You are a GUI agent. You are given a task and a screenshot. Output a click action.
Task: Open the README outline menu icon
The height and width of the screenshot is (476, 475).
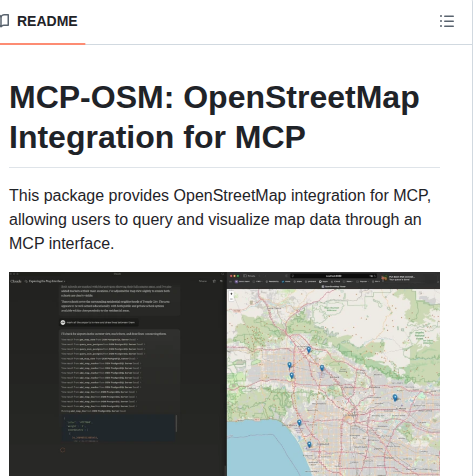pos(447,21)
